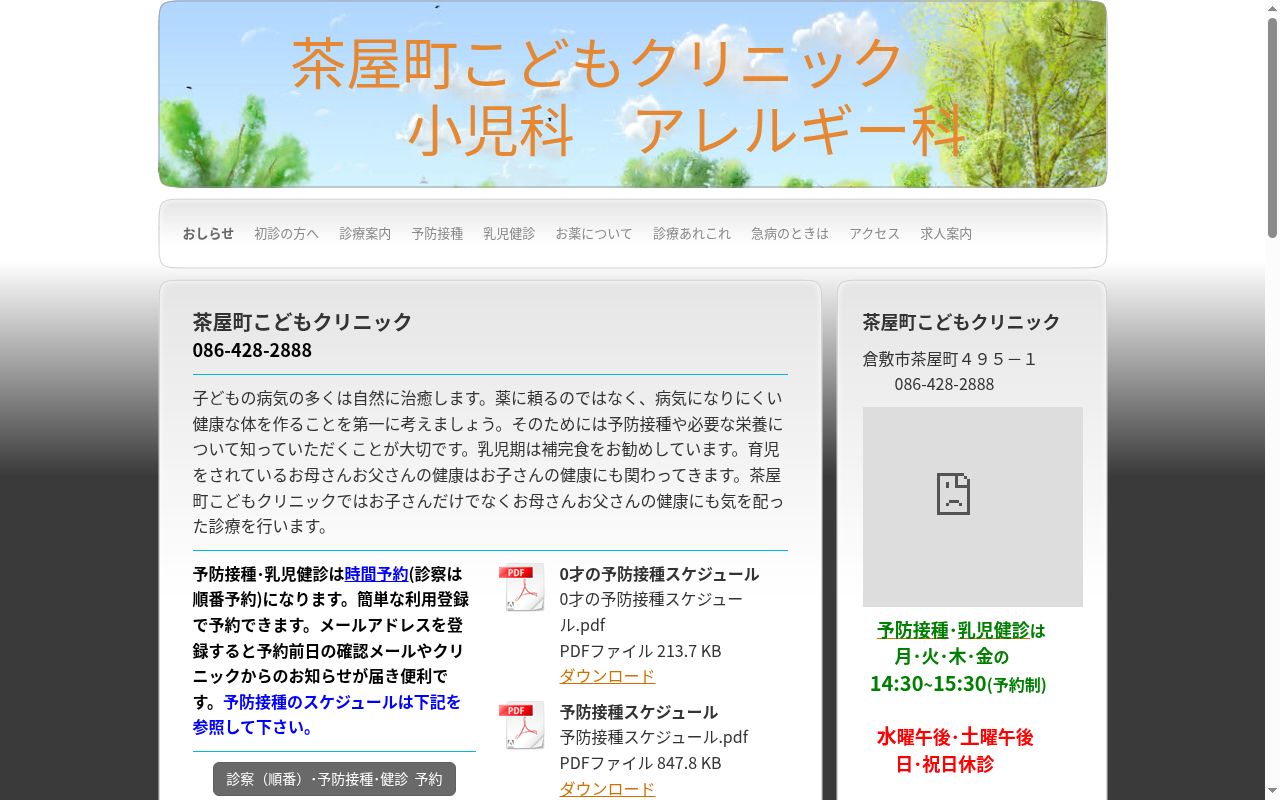Follow the 時間予約 hyperlink
The height and width of the screenshot is (800, 1280).
377,574
